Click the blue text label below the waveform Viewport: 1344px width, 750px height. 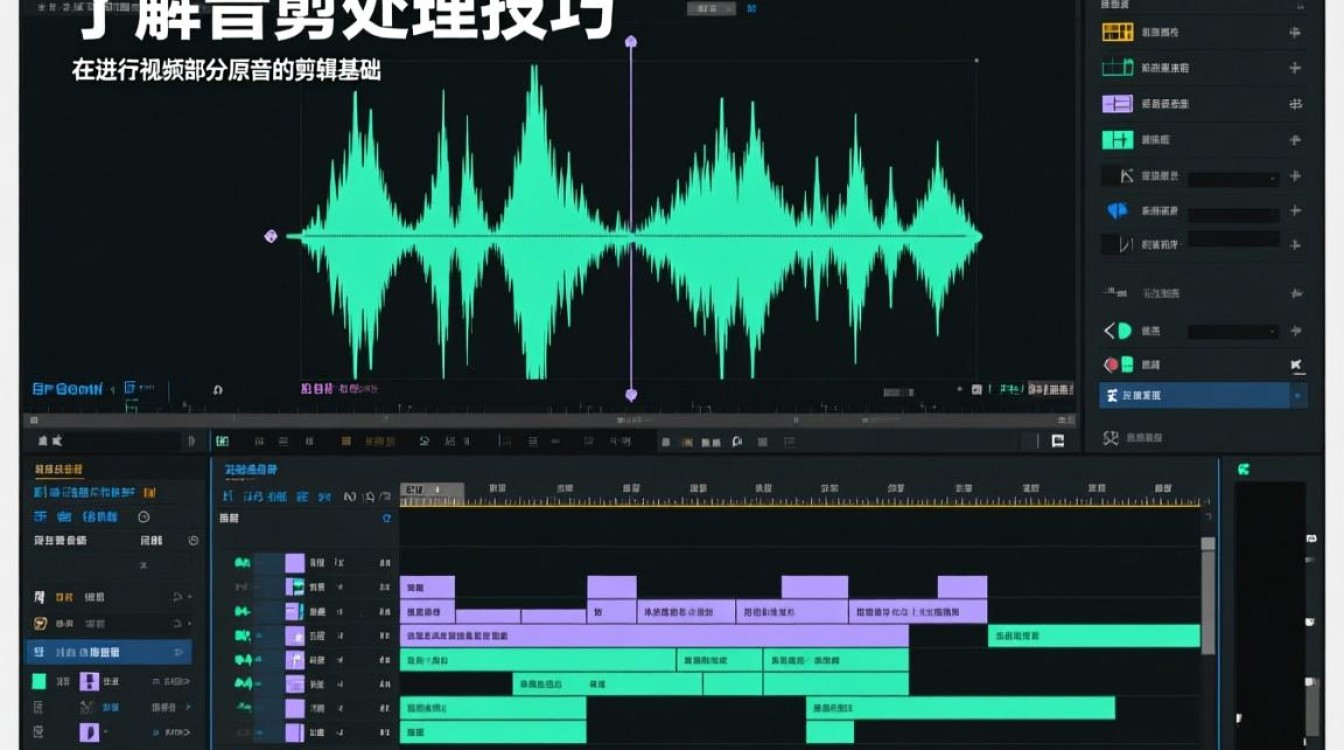tap(67, 389)
